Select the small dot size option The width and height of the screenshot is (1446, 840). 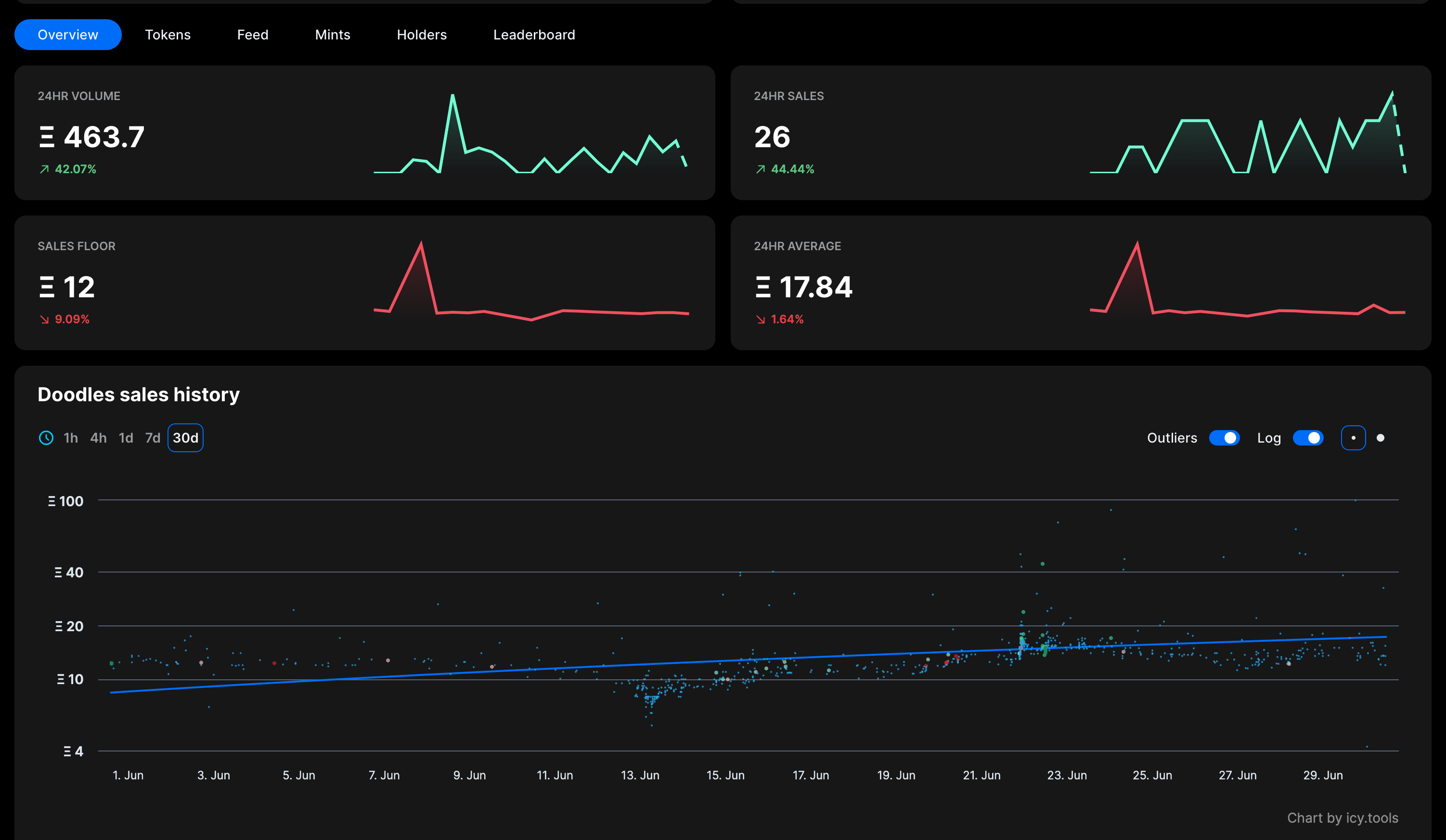click(x=1353, y=437)
